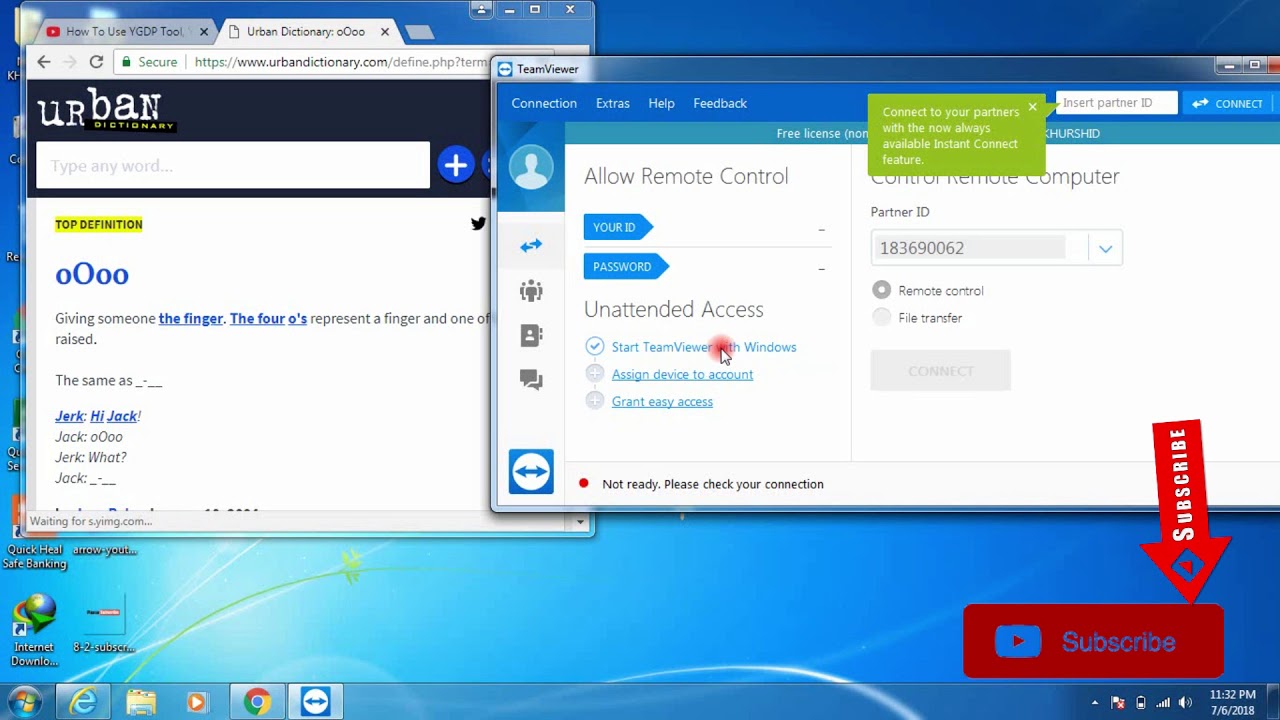The image size is (1280, 720).
Task: Switch to Chrome in the taskbar
Action: 257,703
